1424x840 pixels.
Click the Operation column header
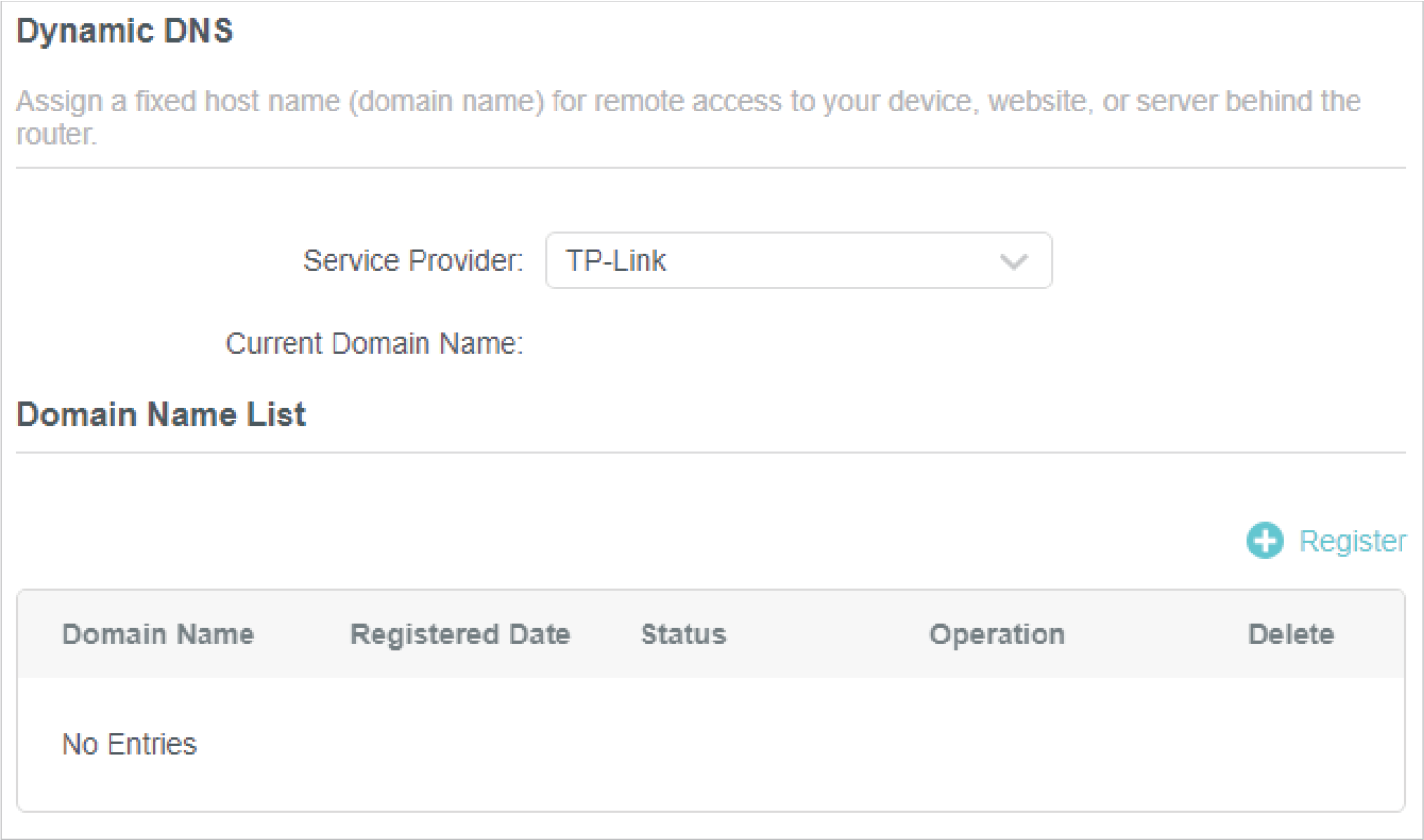[x=997, y=635]
